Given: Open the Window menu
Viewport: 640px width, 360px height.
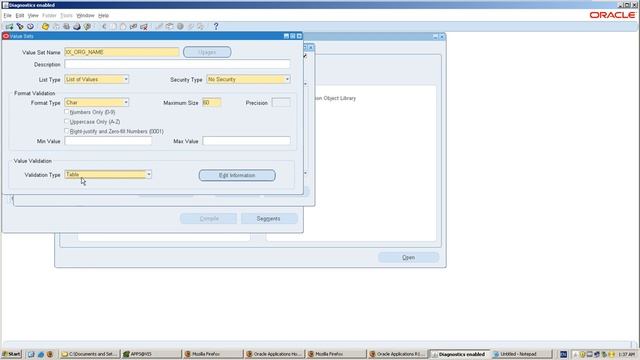Looking at the screenshot, I should [x=85, y=16].
